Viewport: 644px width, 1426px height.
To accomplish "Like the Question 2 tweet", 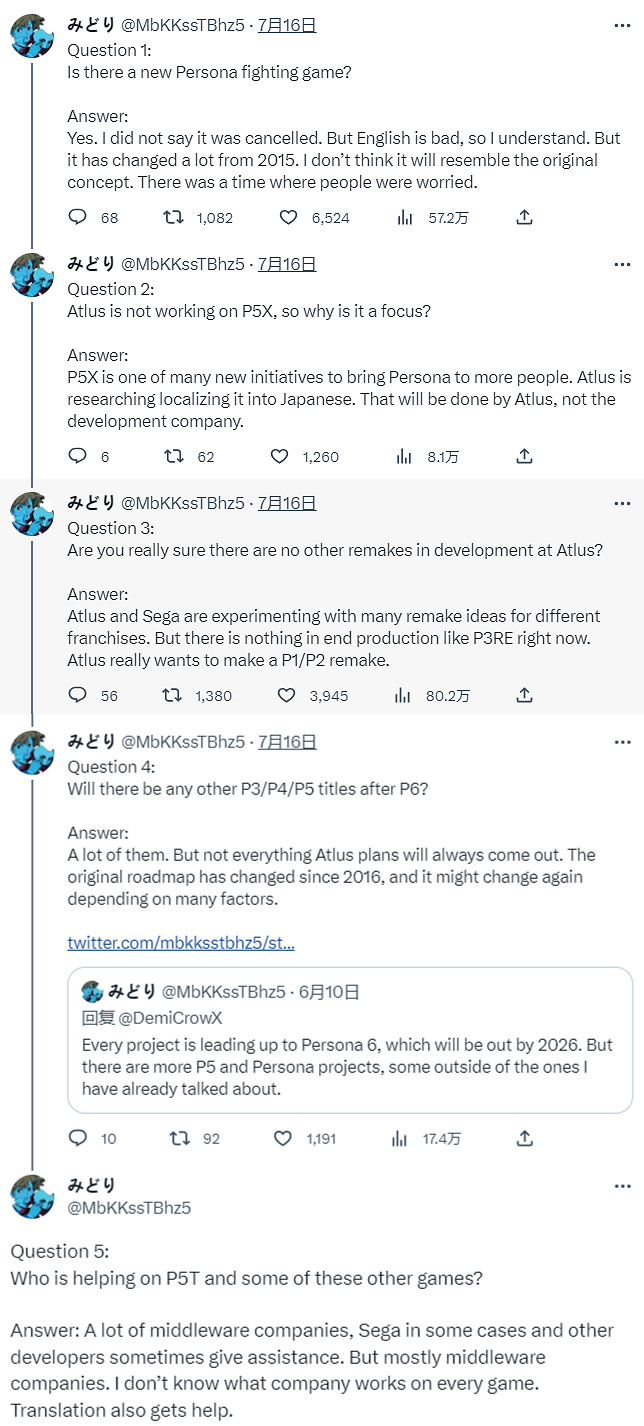I will click(280, 456).
